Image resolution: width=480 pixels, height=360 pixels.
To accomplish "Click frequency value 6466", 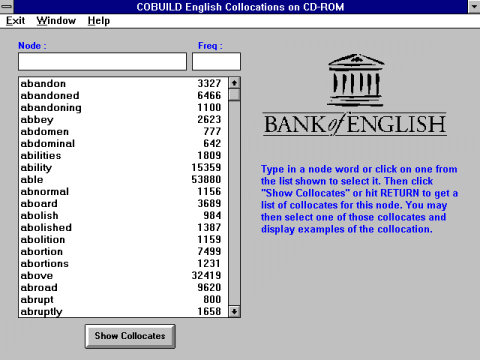I will 209,95.
